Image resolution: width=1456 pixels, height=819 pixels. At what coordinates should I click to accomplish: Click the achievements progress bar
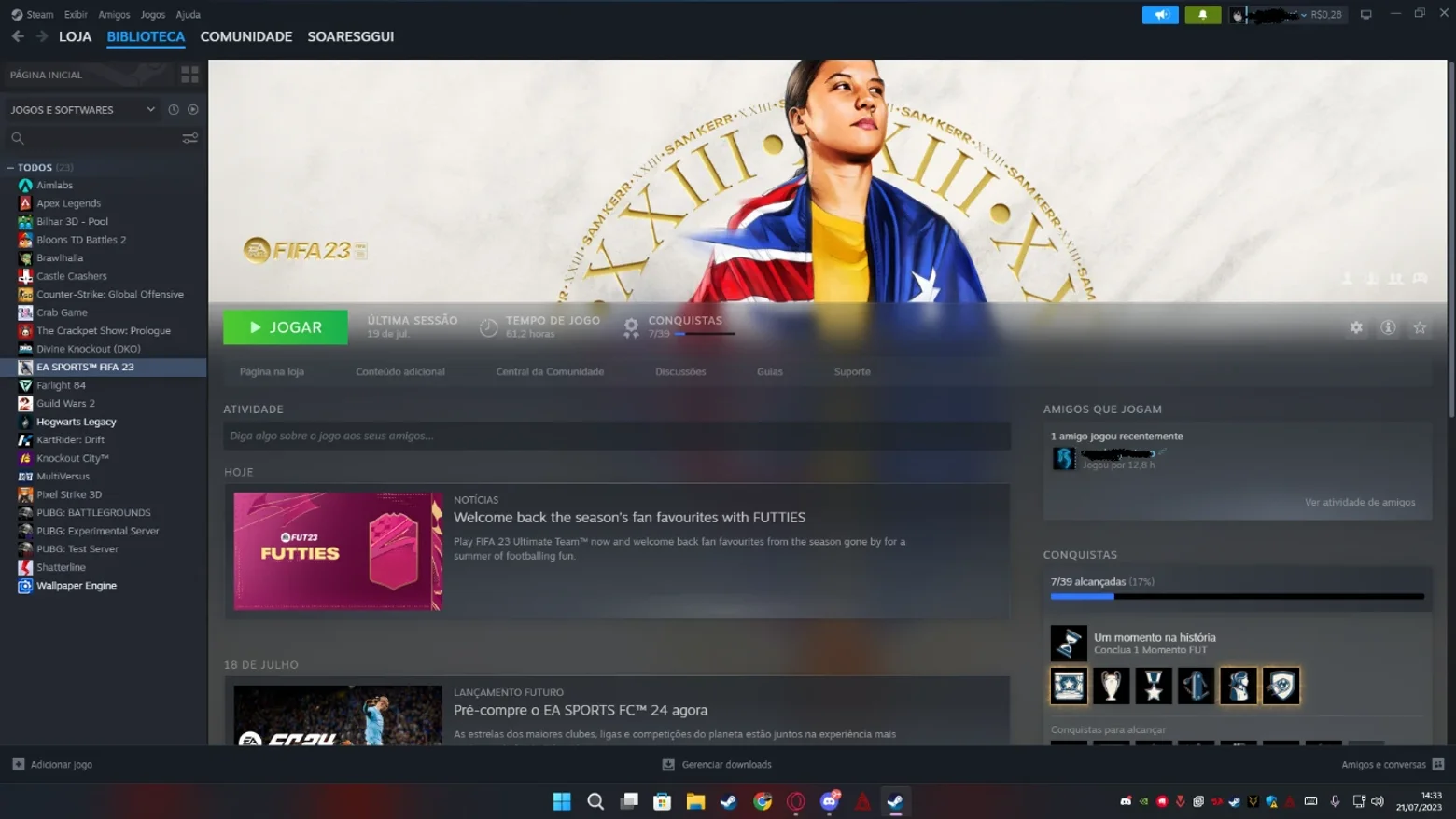pos(1238,596)
